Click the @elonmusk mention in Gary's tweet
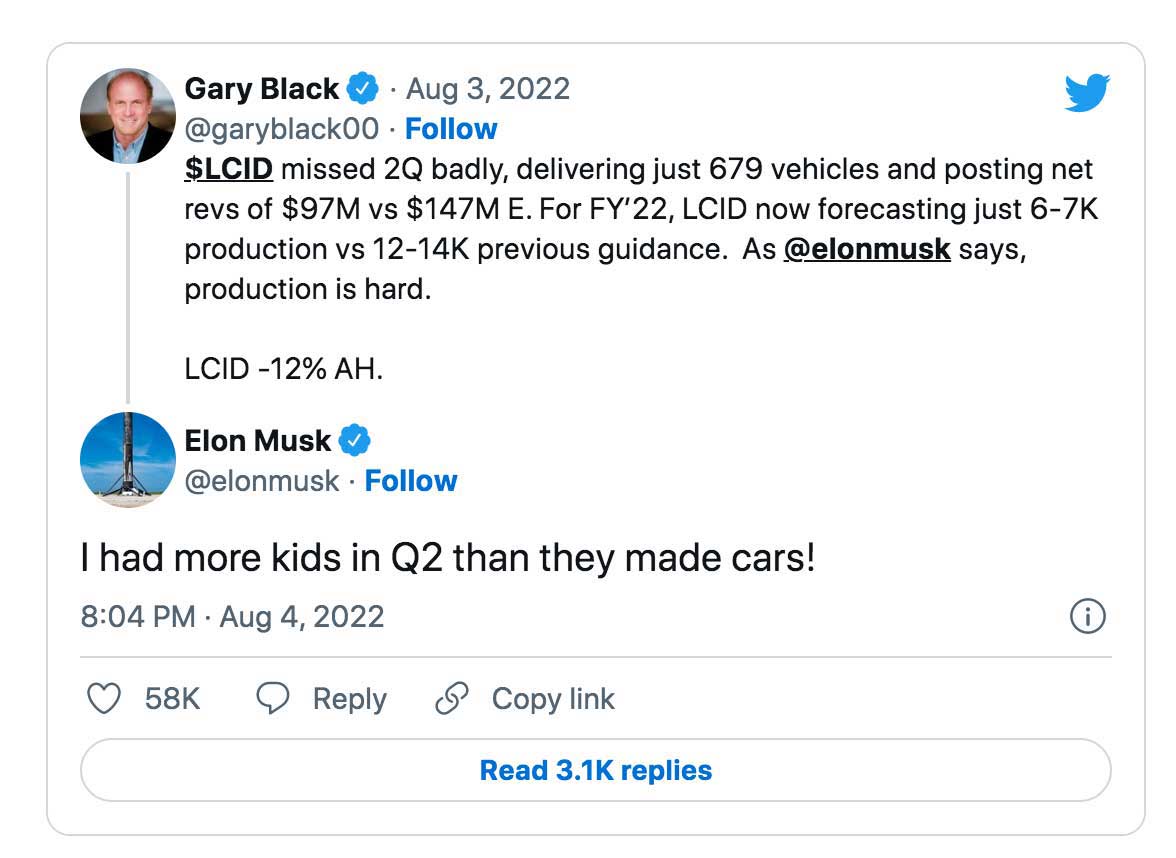This screenshot has height=858, width=1176. [867, 249]
